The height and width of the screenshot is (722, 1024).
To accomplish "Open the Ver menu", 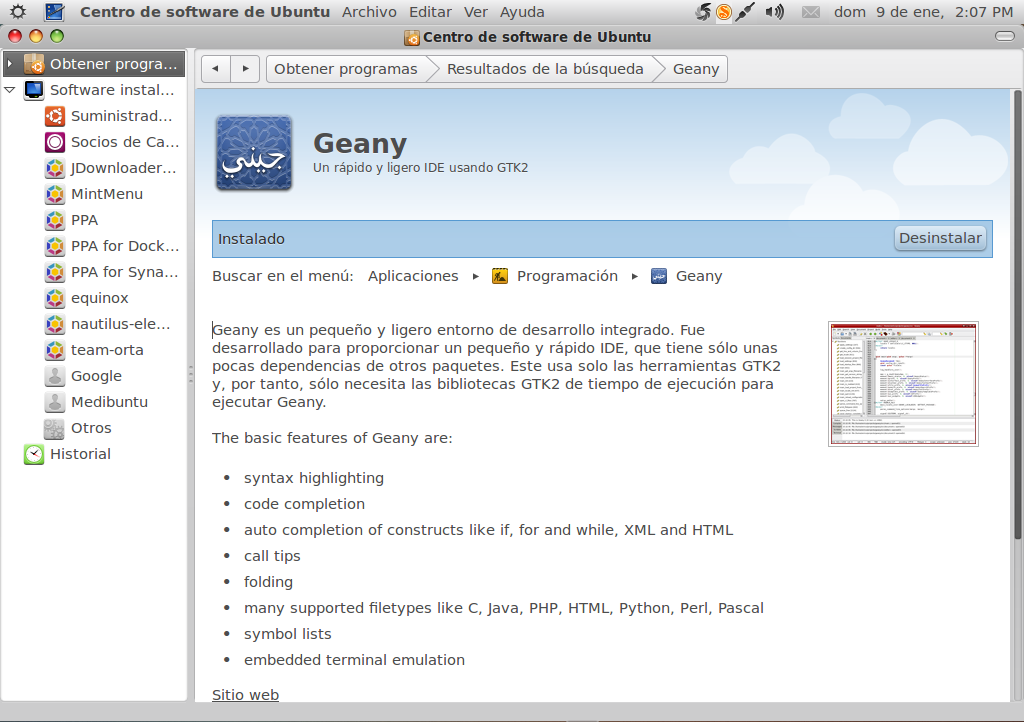I will coord(476,12).
